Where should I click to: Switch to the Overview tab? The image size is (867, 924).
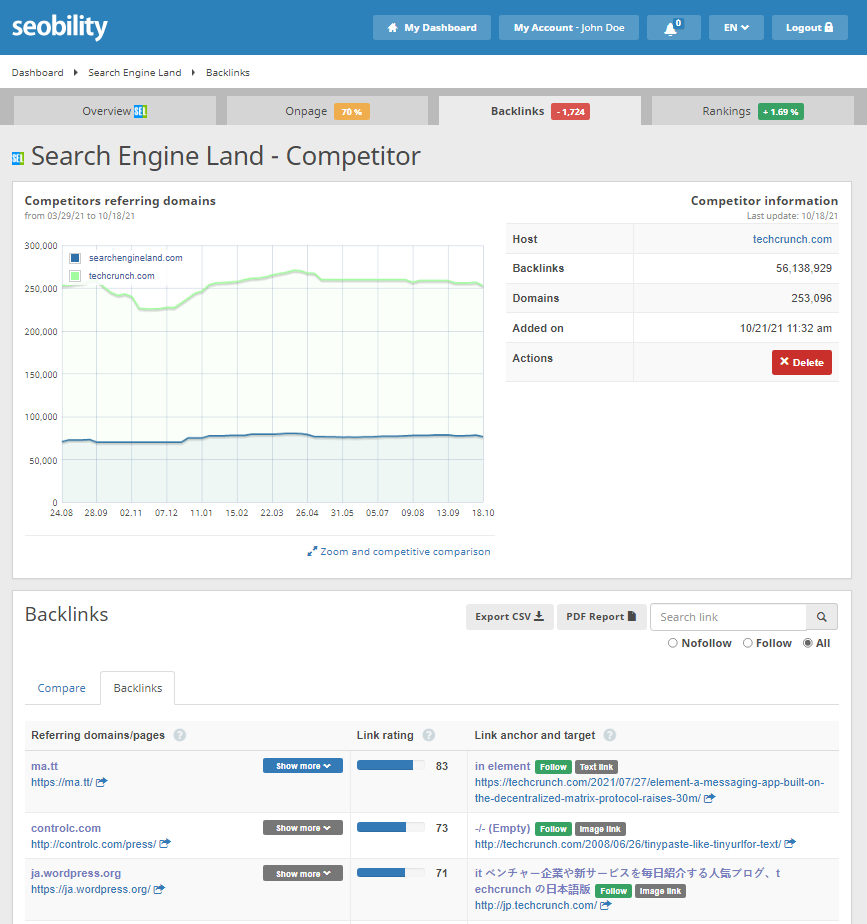click(x=115, y=111)
